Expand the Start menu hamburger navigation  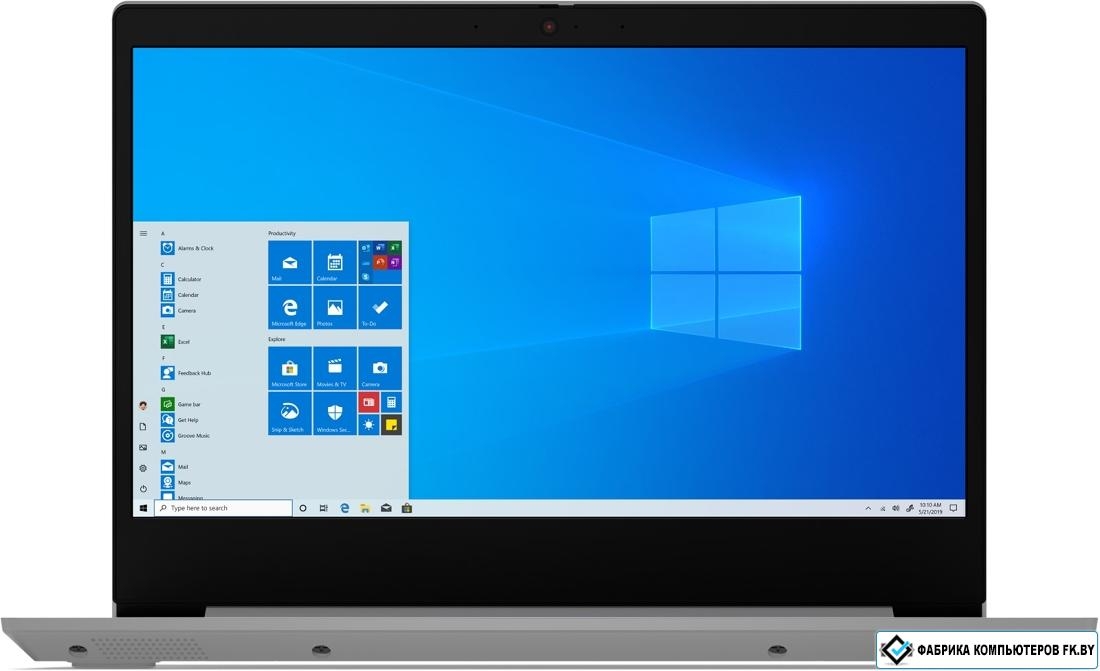pyautogui.click(x=143, y=234)
